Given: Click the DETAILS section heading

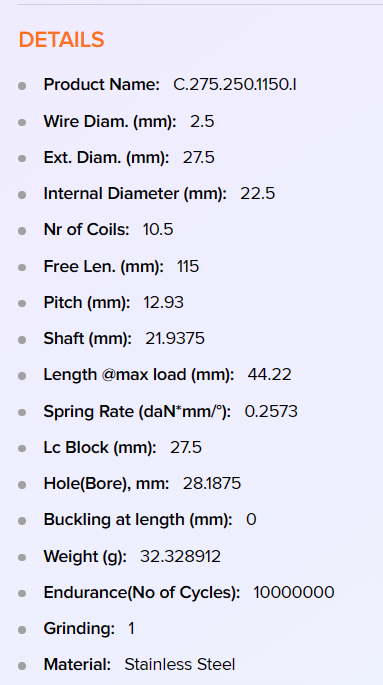Looking at the screenshot, I should (x=61, y=40).
